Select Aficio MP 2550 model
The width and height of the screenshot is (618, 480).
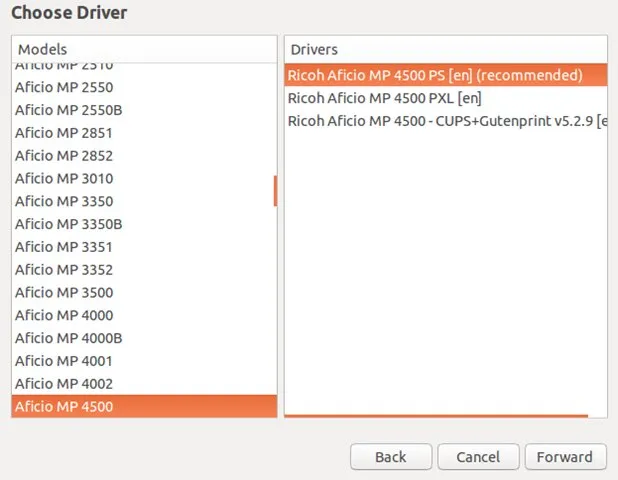(64, 87)
